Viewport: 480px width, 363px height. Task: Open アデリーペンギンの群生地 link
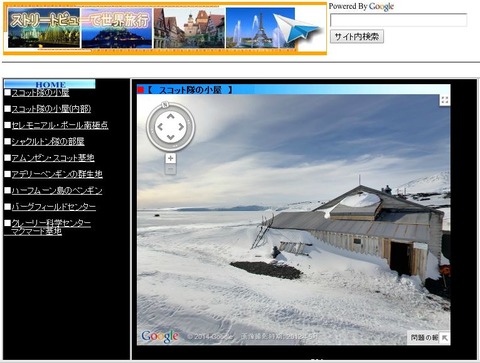click(57, 174)
